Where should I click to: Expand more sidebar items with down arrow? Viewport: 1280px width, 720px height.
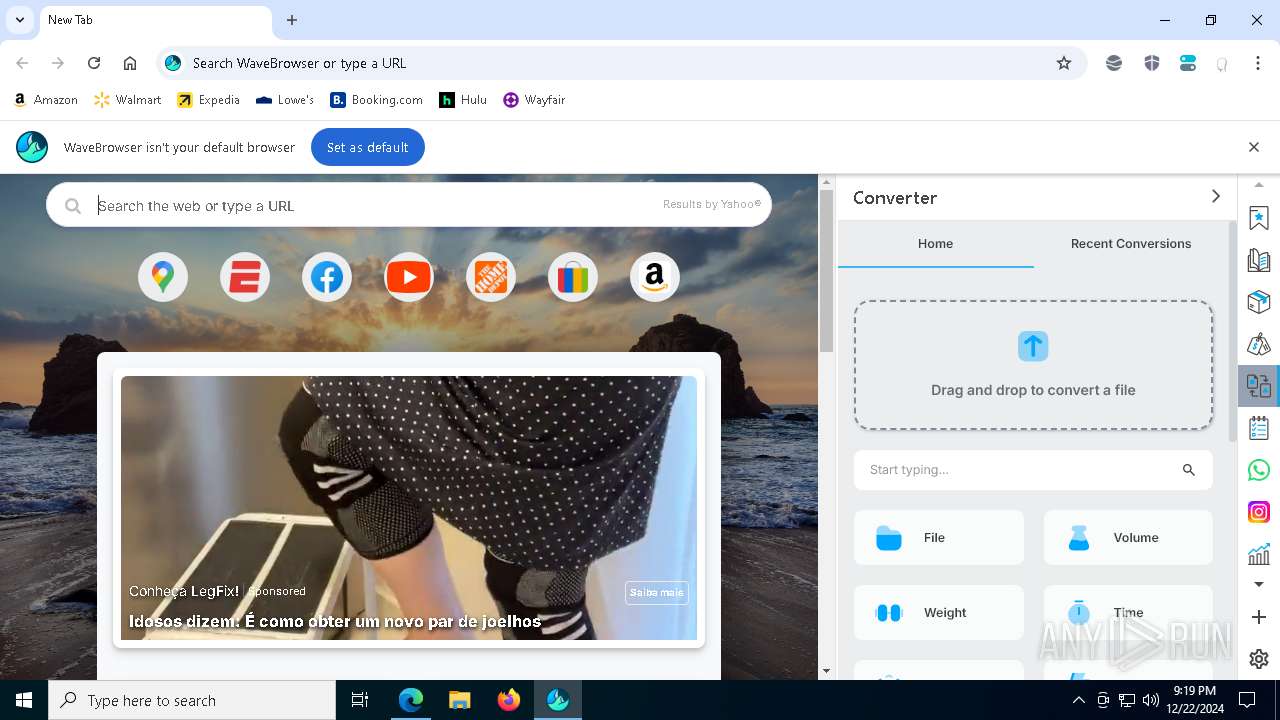[1259, 584]
